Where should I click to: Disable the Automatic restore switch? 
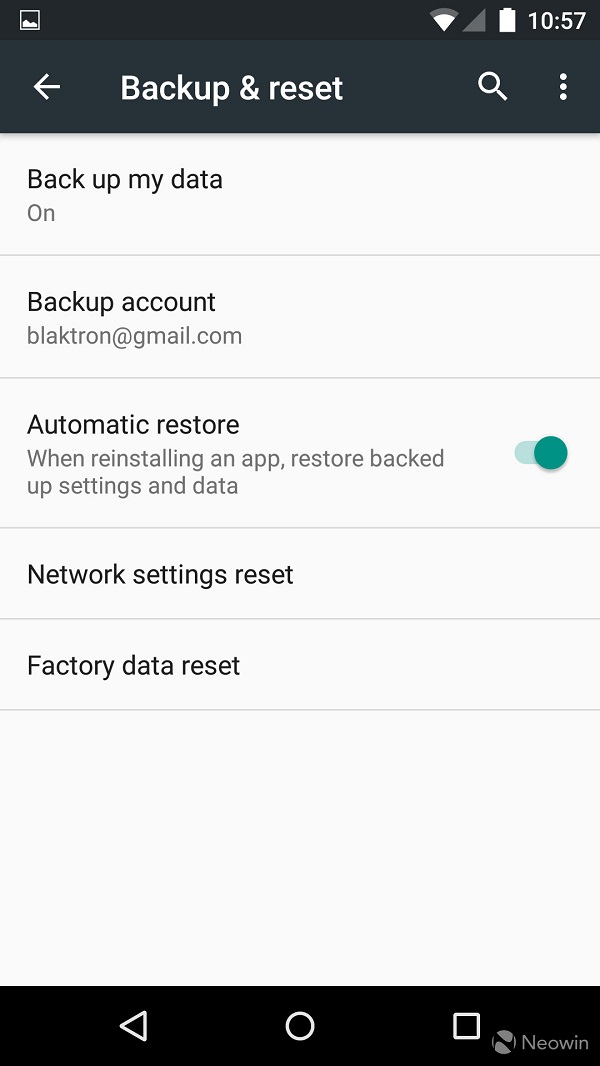541,453
